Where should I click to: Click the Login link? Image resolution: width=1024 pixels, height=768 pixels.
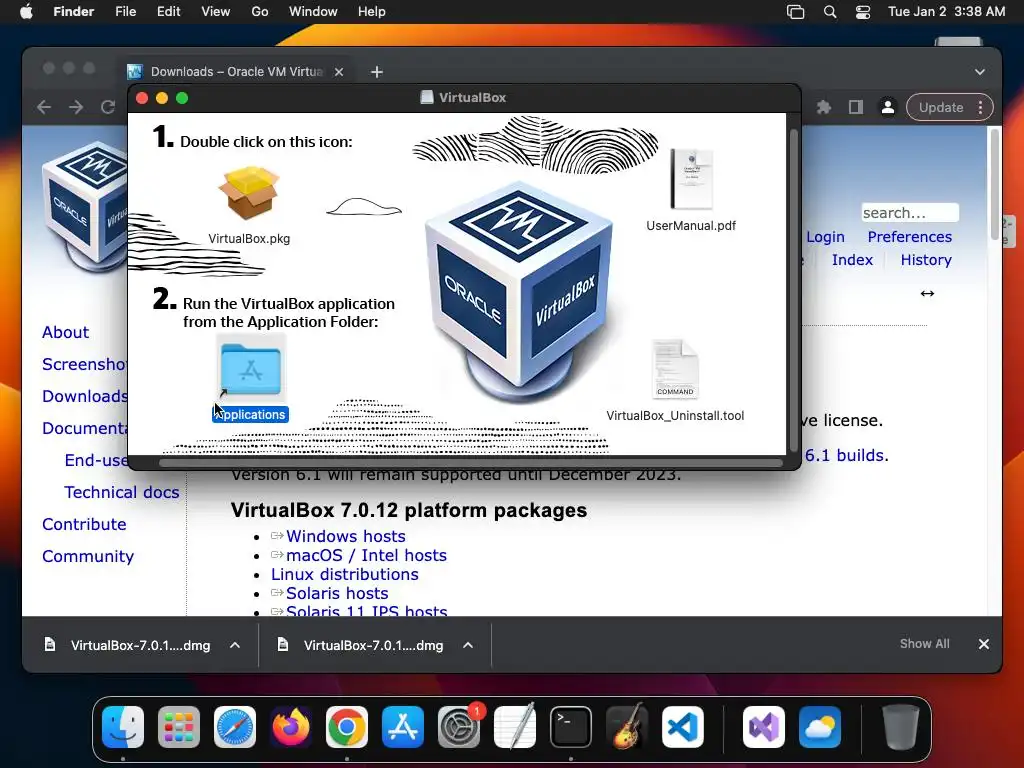pos(825,237)
